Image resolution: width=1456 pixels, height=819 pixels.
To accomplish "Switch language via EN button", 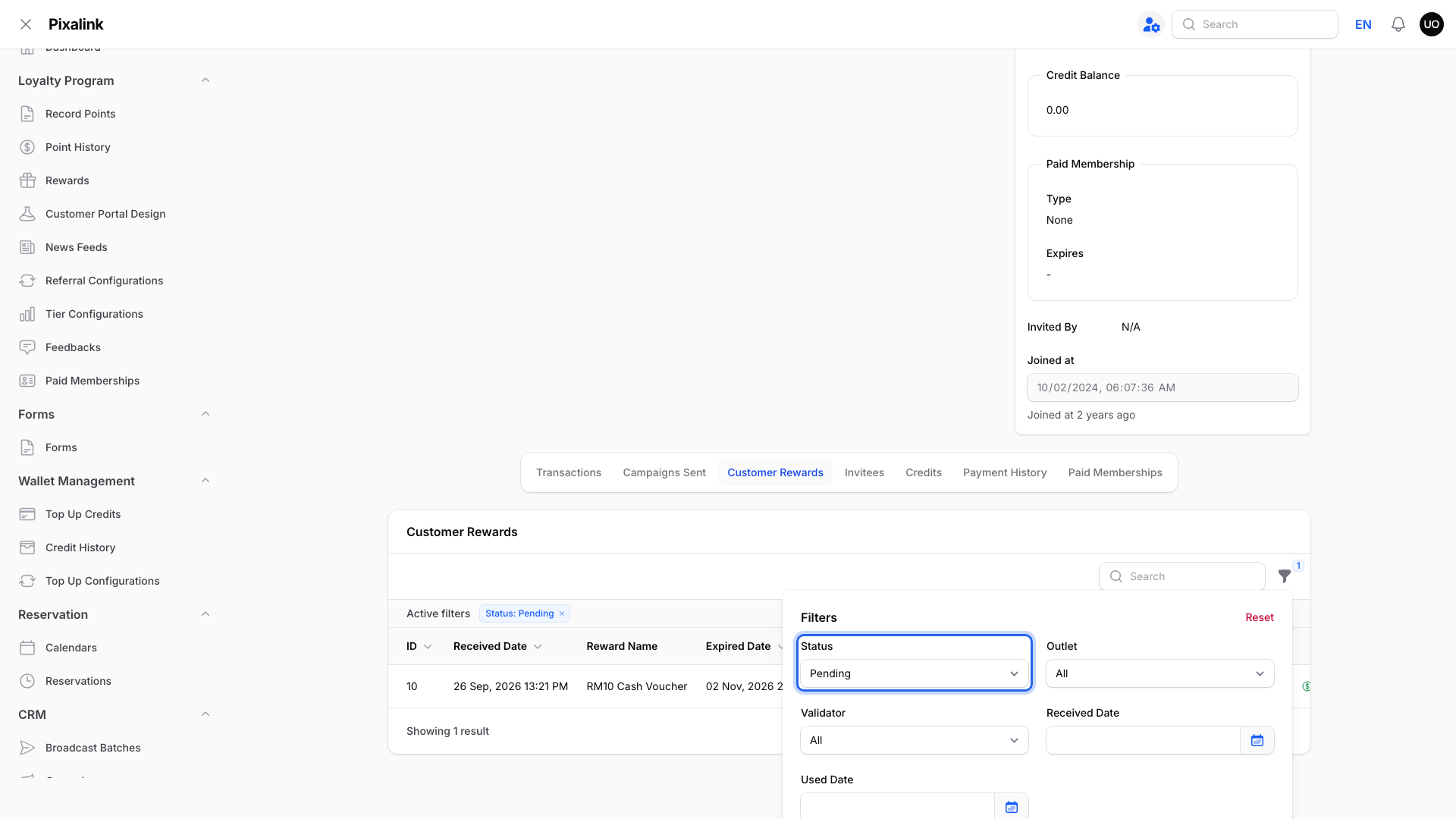I will coord(1363,24).
